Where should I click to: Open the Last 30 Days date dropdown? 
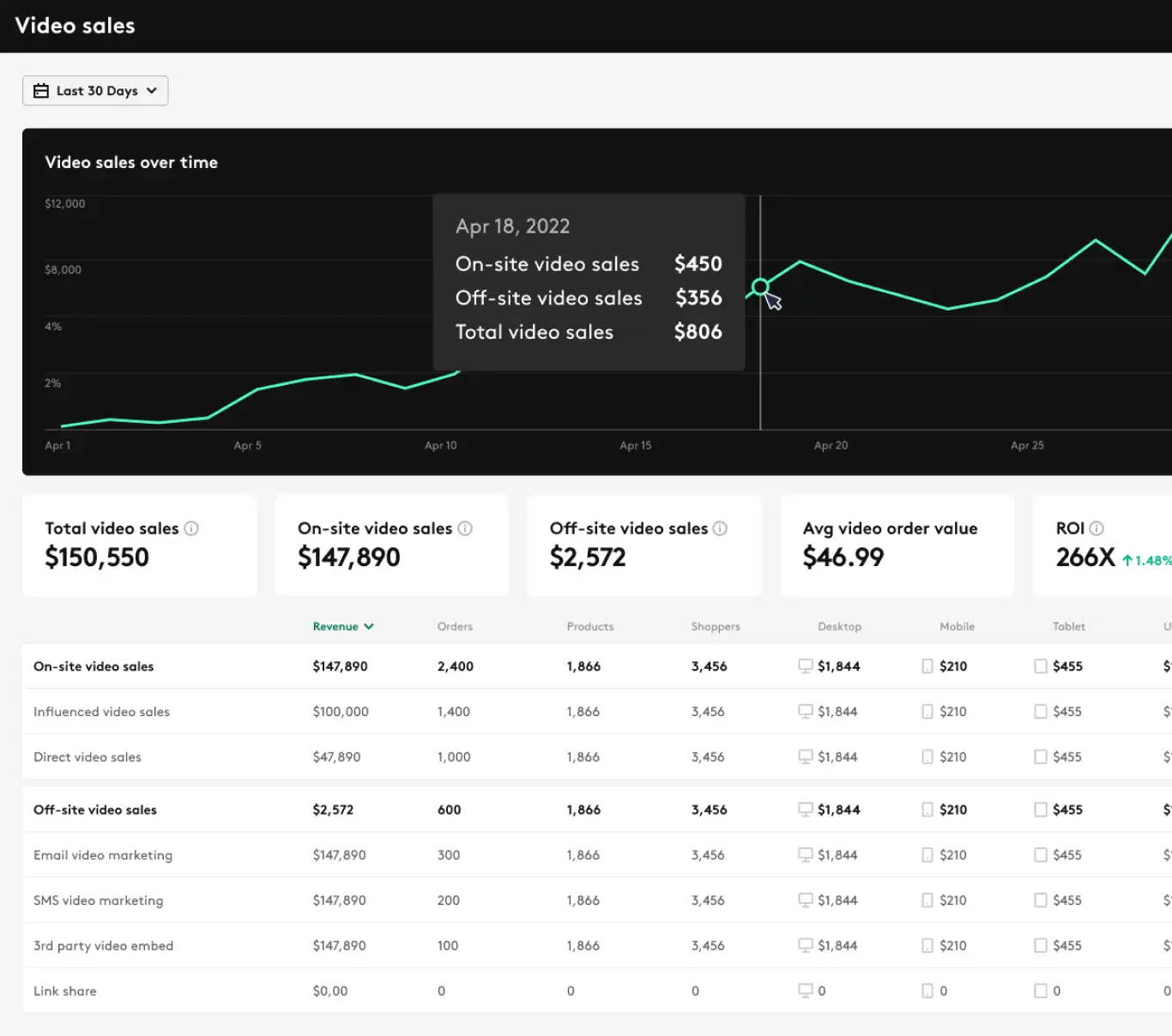95,91
